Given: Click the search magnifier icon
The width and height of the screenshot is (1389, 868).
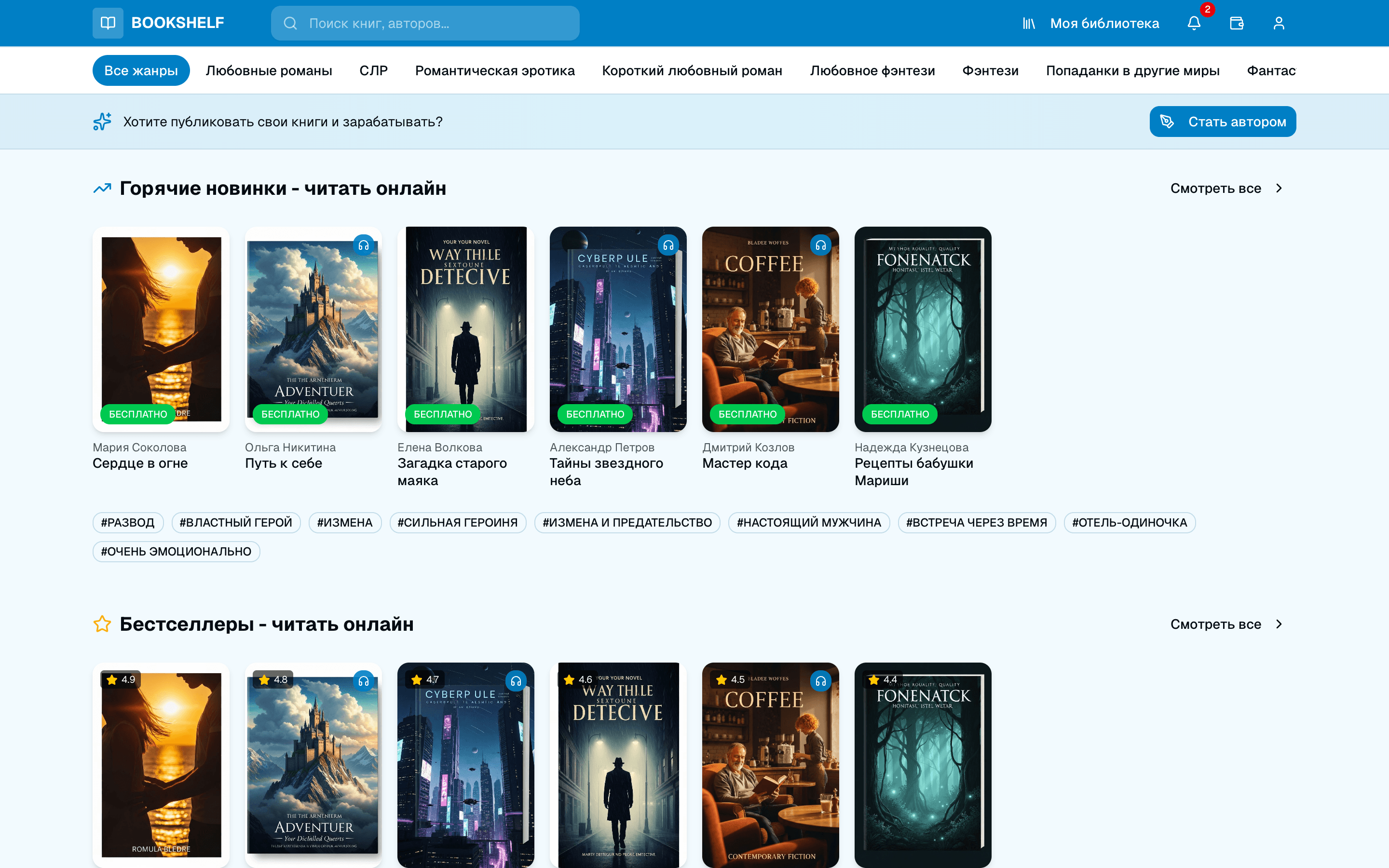Looking at the screenshot, I should pos(290,24).
